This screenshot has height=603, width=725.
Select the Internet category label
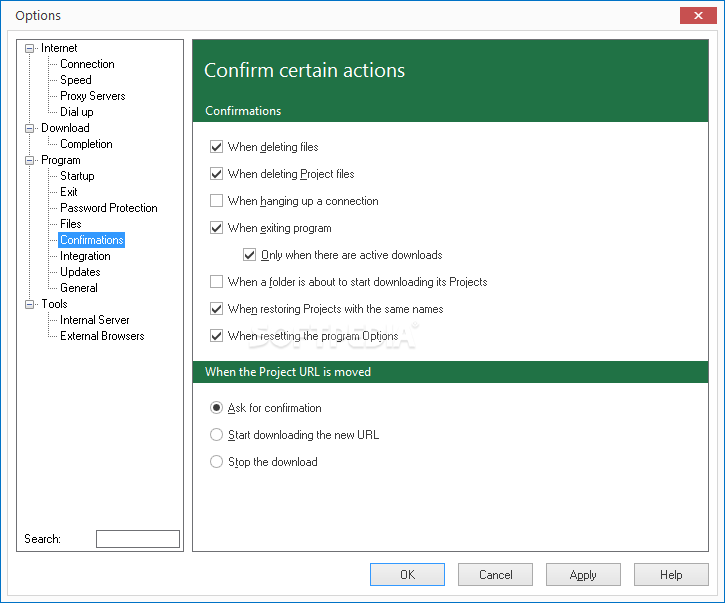click(x=59, y=48)
